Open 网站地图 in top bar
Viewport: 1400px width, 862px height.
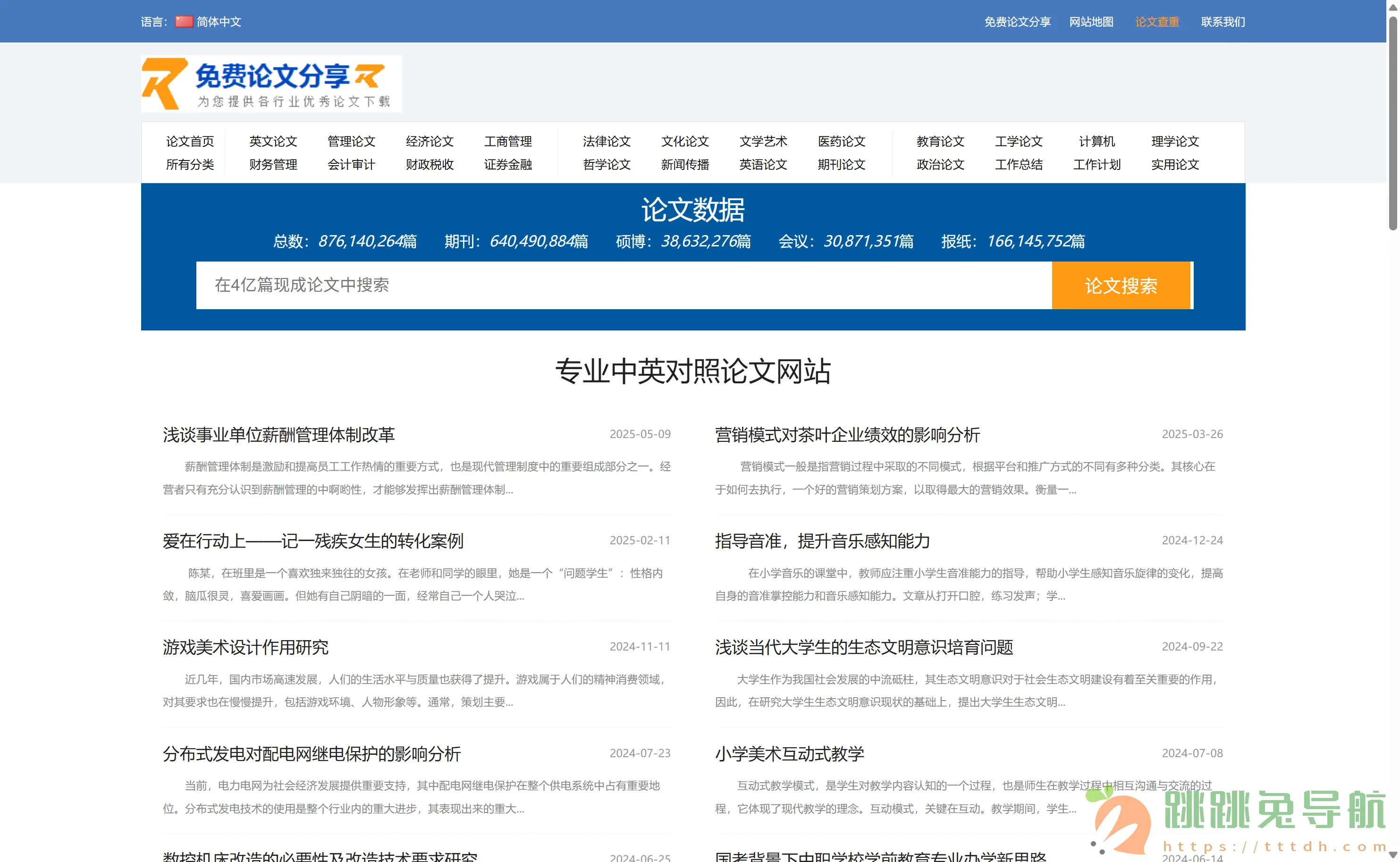(x=1091, y=22)
